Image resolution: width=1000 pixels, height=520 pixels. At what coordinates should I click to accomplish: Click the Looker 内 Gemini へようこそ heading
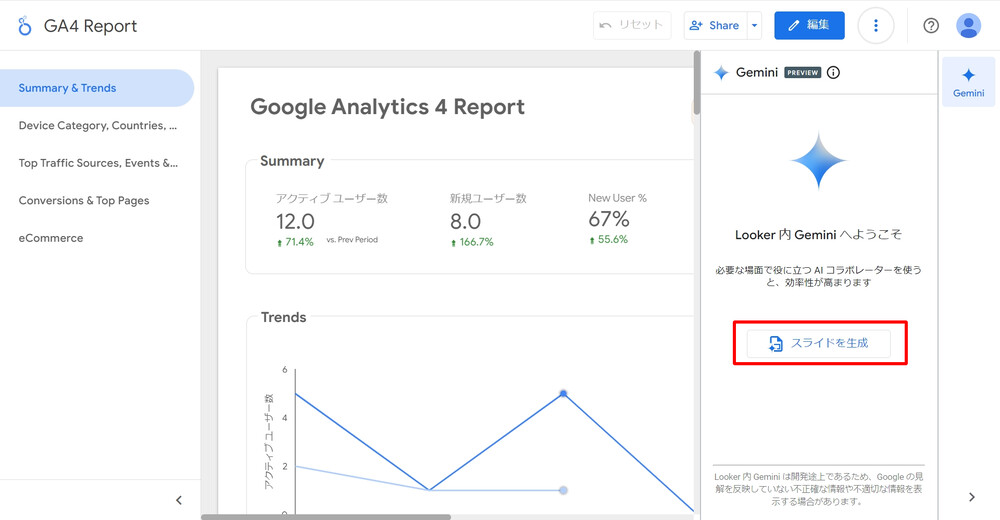point(819,235)
